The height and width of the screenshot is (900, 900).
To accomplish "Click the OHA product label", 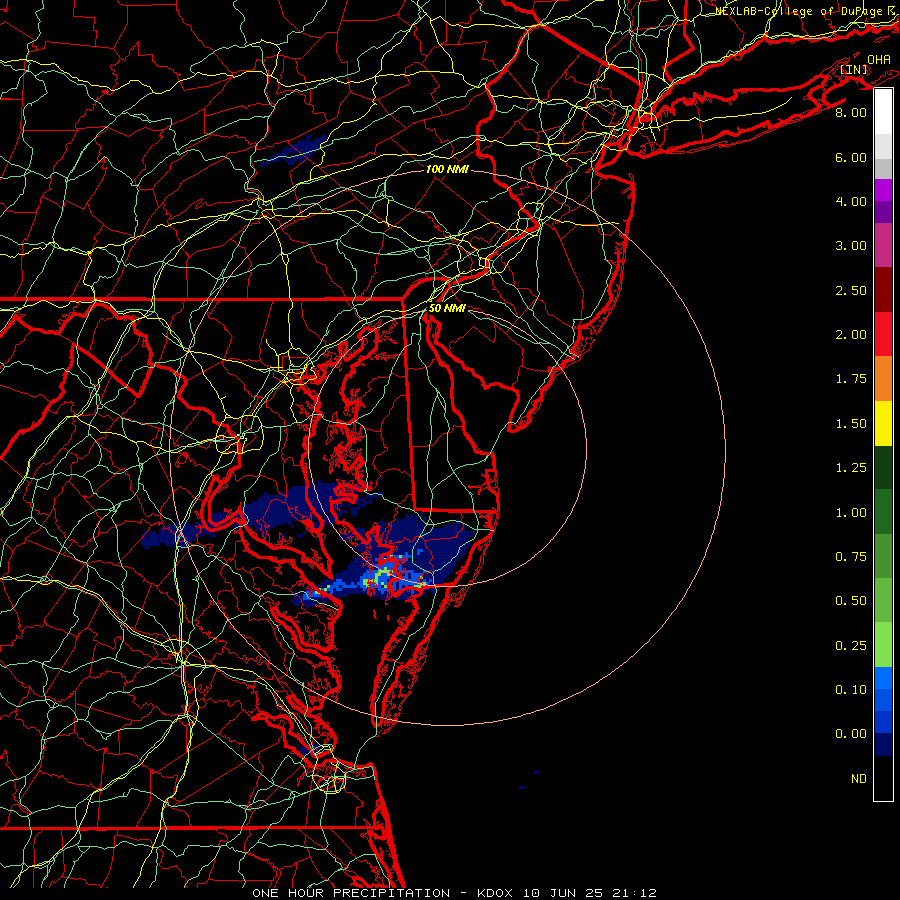I will (879, 60).
